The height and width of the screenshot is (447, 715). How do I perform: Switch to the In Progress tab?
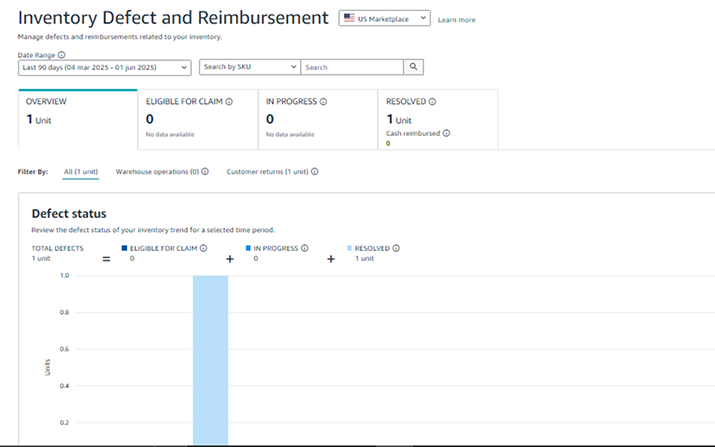(x=318, y=120)
